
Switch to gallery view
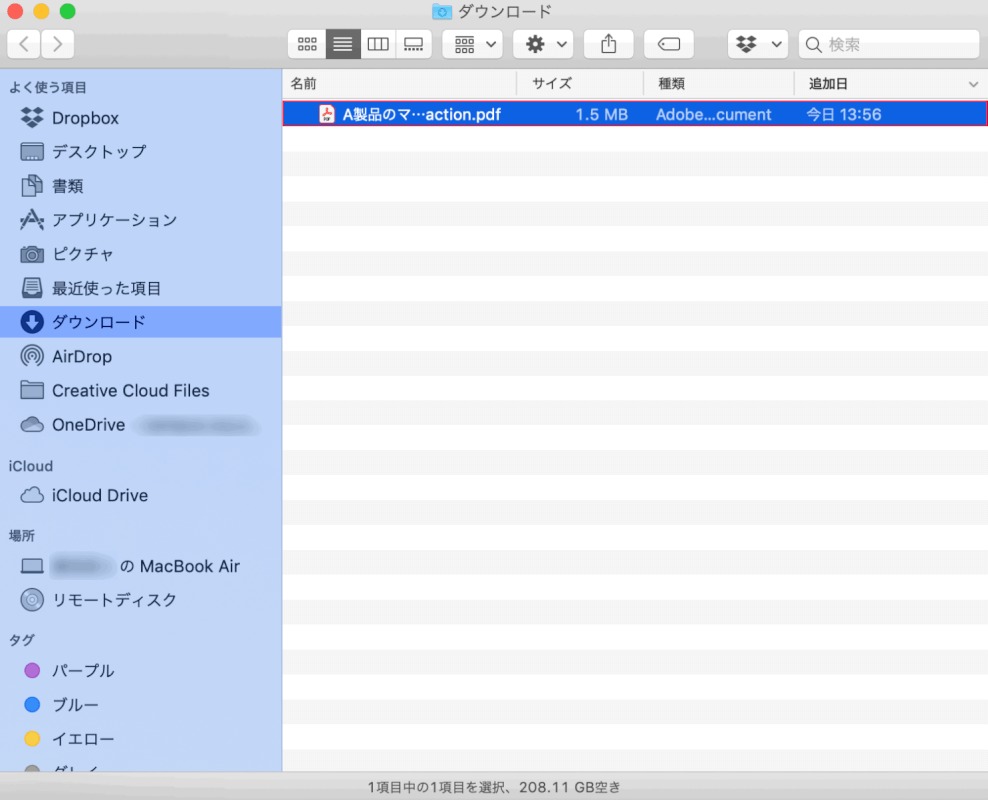[x=413, y=44]
